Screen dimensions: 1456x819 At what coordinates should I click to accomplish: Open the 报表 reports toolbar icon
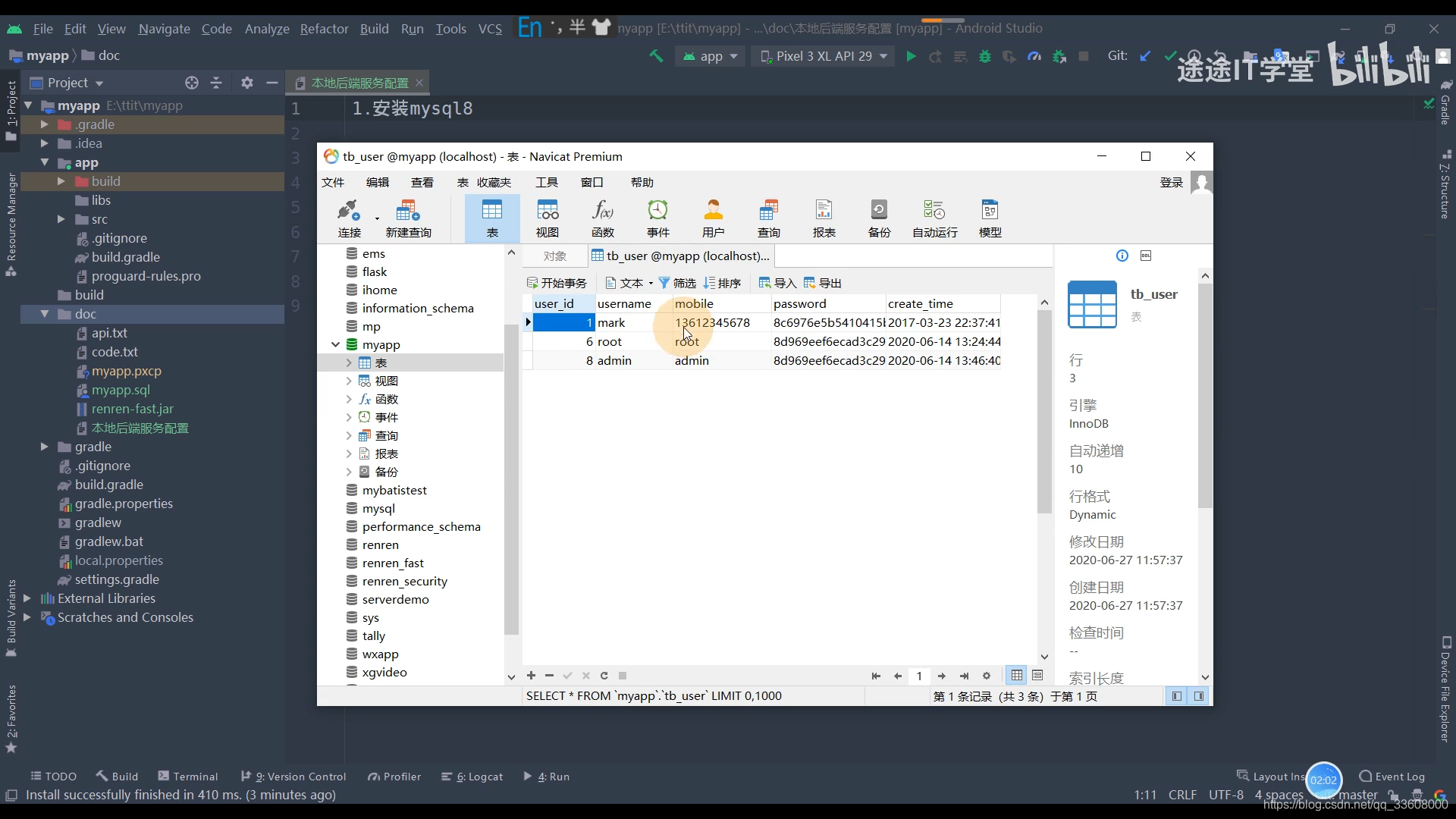pos(824,218)
